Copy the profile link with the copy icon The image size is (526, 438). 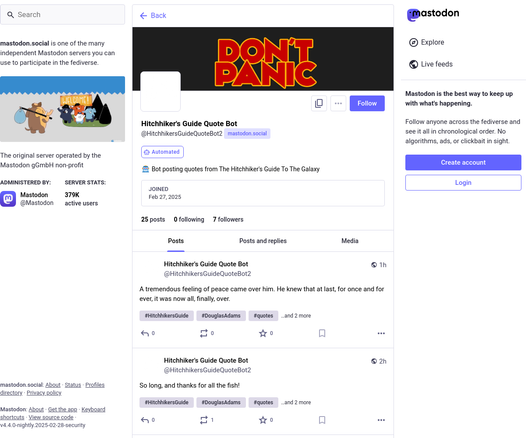(x=319, y=103)
